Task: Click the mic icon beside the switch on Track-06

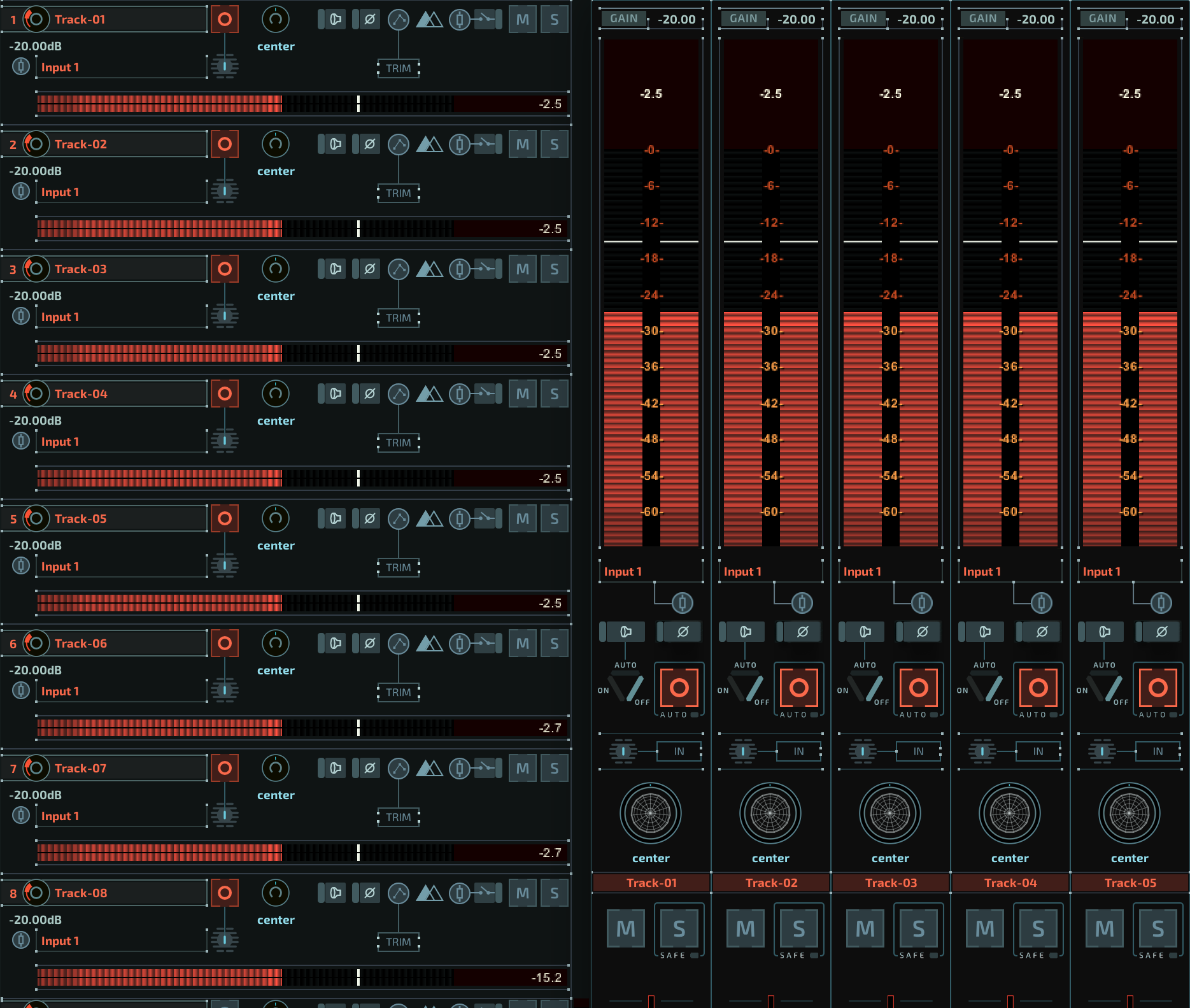Action: click(x=459, y=644)
